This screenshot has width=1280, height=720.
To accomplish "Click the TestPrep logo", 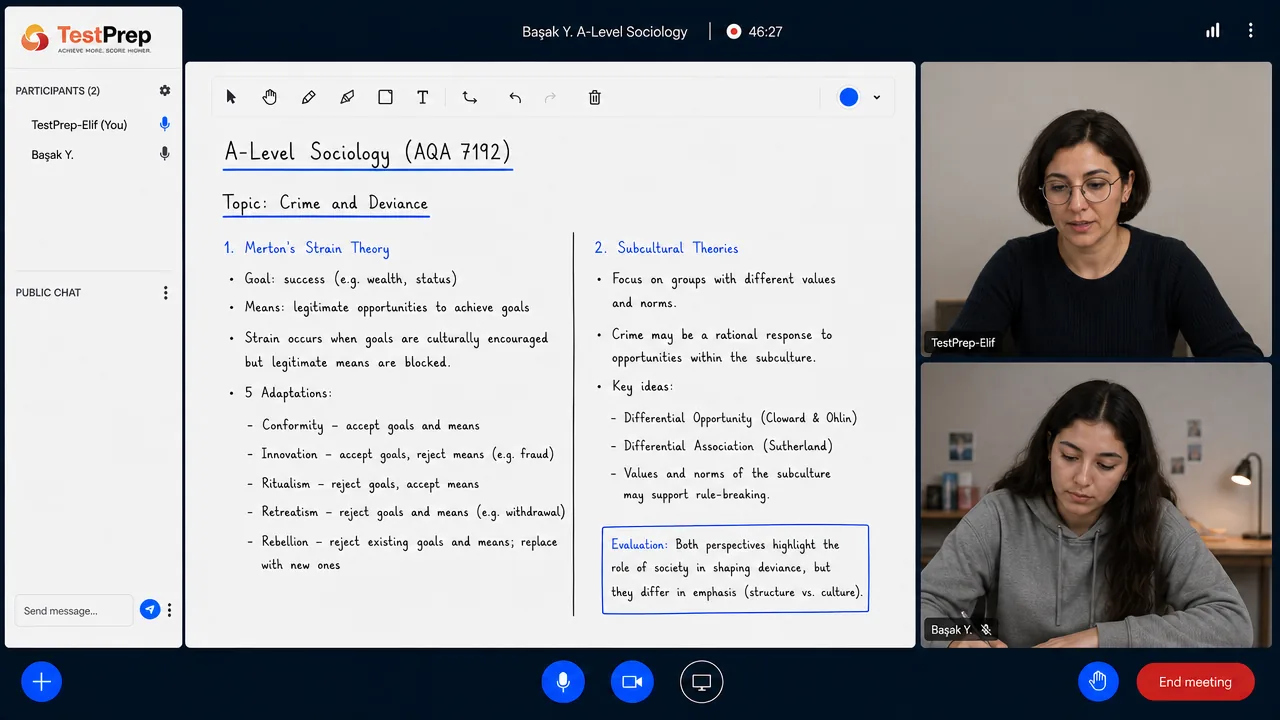I will (x=86, y=38).
